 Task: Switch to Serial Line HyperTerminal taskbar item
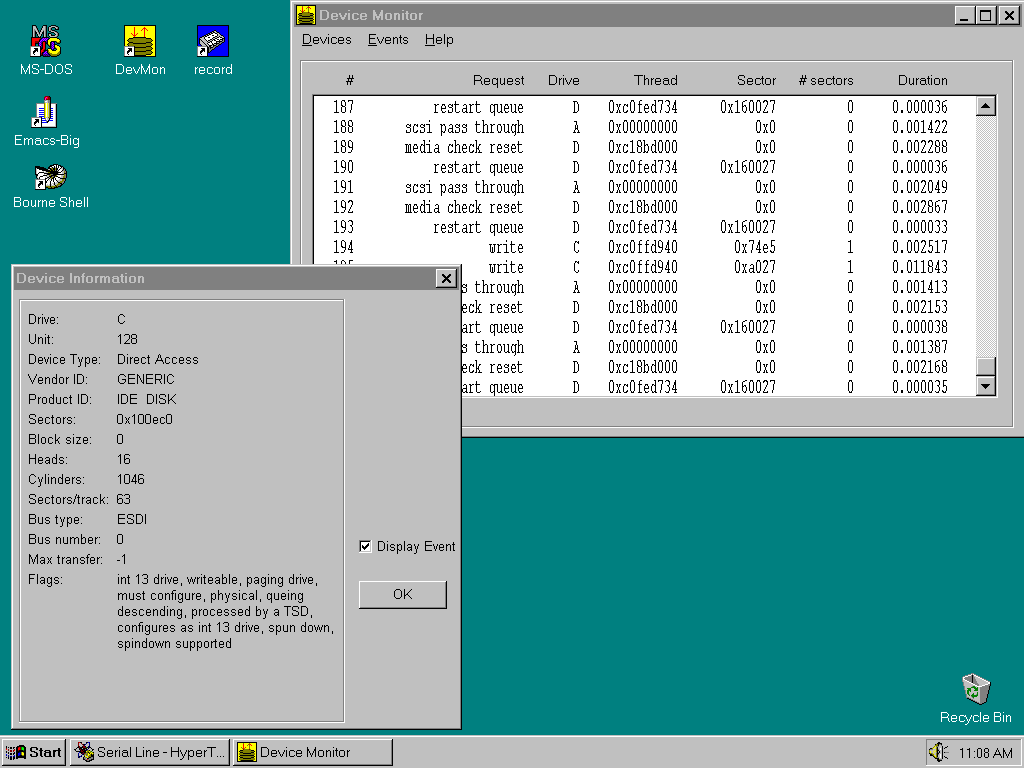coord(150,752)
